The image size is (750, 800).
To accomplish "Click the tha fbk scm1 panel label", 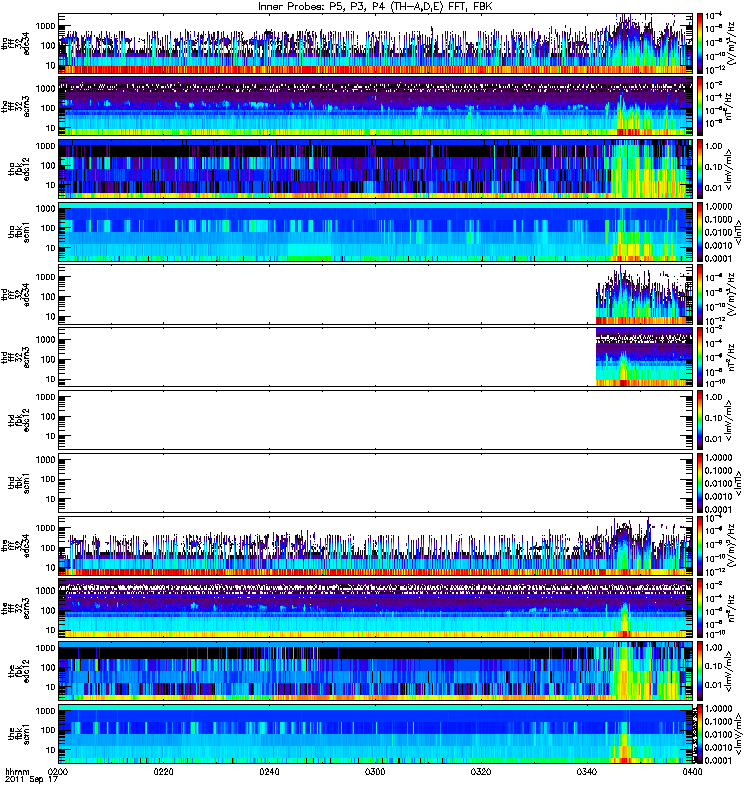I will click(x=19, y=232).
